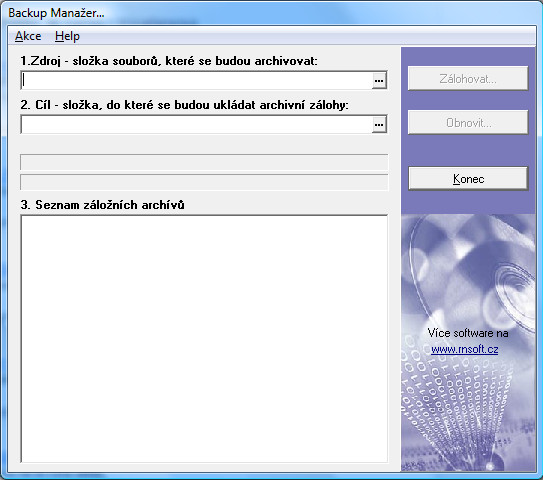Open the Akce menu
543x481 pixels.
(28, 36)
